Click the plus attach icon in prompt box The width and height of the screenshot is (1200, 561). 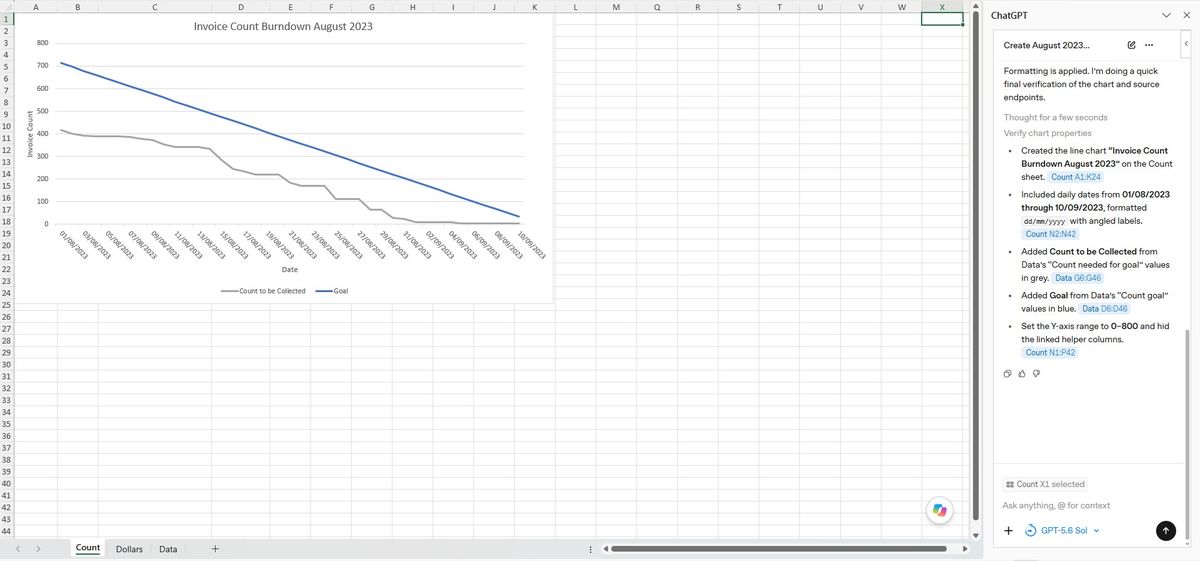[x=1010, y=531]
